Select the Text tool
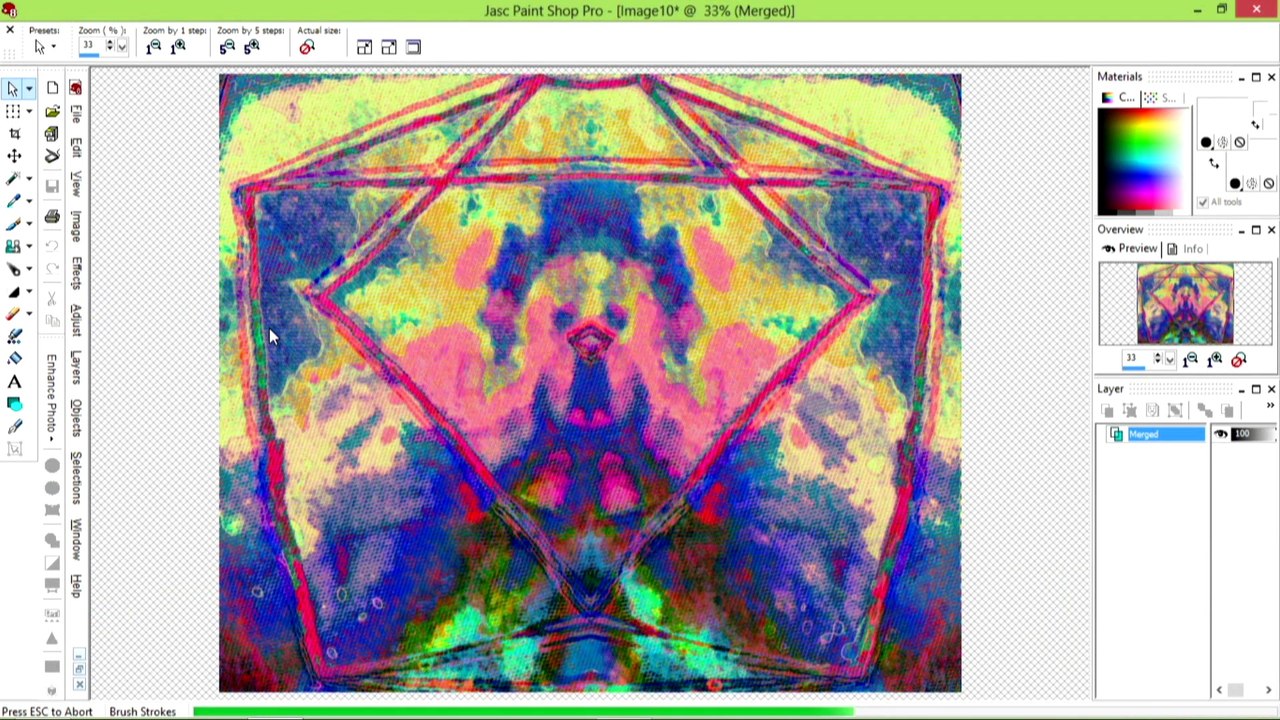Viewport: 1280px width, 720px height. (x=14, y=382)
